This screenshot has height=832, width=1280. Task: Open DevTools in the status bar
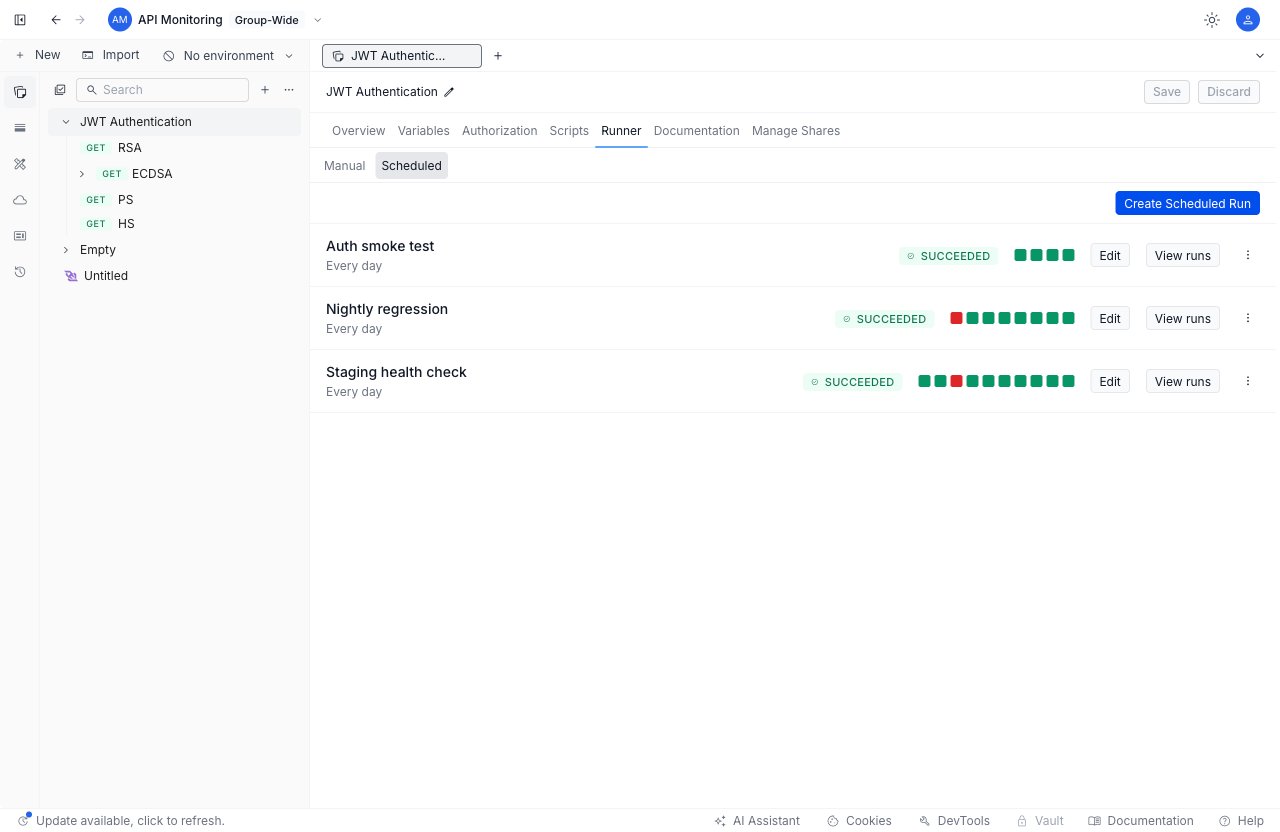pos(954,821)
